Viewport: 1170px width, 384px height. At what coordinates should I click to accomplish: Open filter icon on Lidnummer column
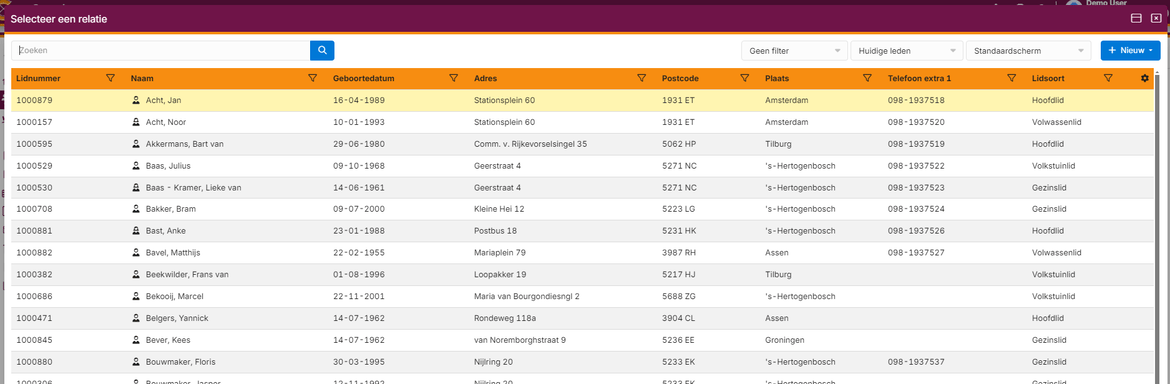(x=110, y=78)
